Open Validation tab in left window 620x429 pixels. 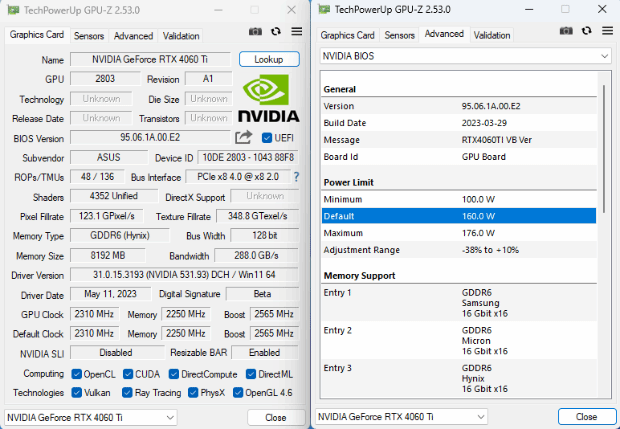(x=181, y=36)
